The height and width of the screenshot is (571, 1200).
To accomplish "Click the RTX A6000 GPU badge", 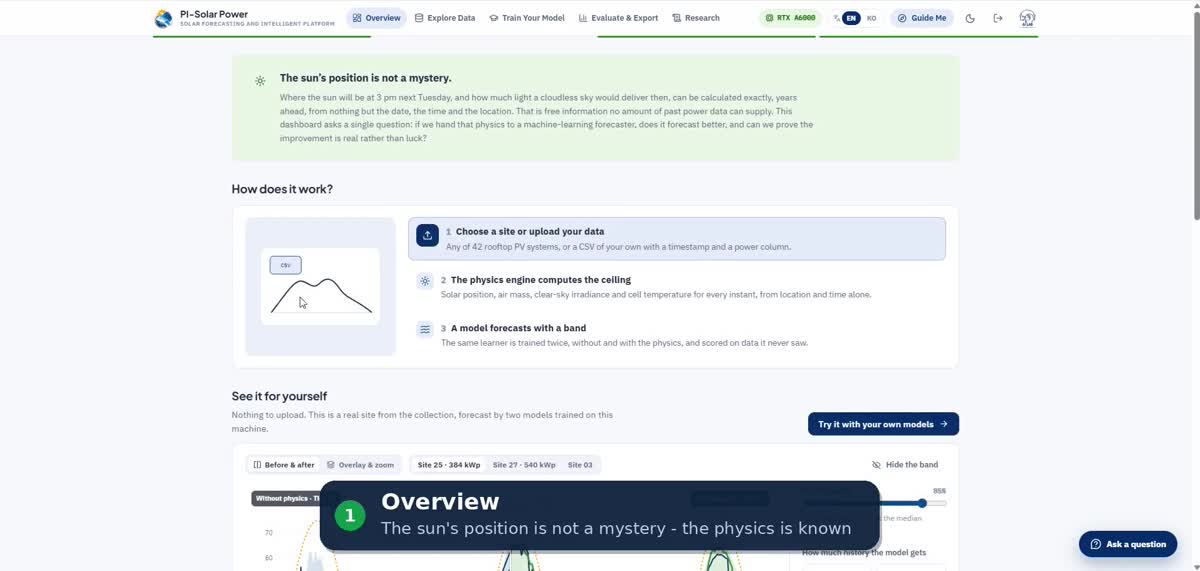I will point(790,18).
